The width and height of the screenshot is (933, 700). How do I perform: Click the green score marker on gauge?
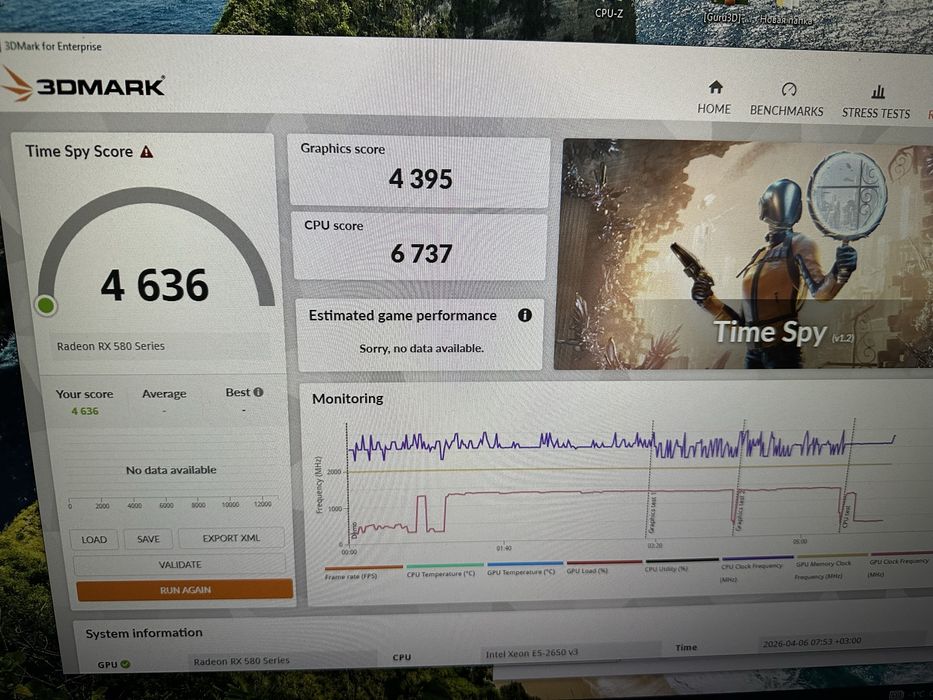(x=46, y=305)
